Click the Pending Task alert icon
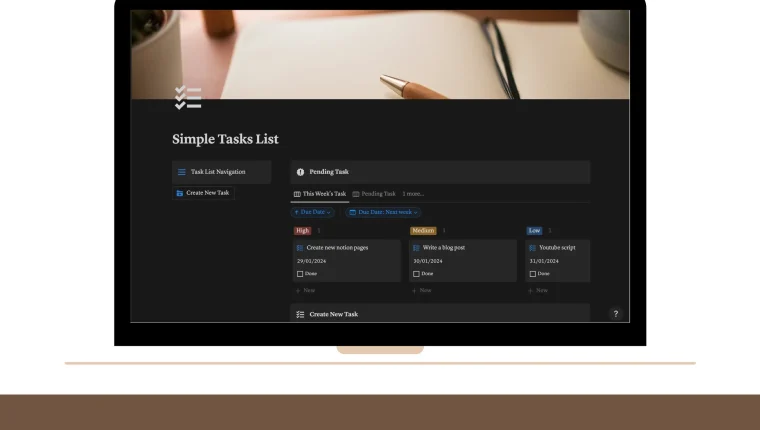The image size is (760, 430). [300, 172]
